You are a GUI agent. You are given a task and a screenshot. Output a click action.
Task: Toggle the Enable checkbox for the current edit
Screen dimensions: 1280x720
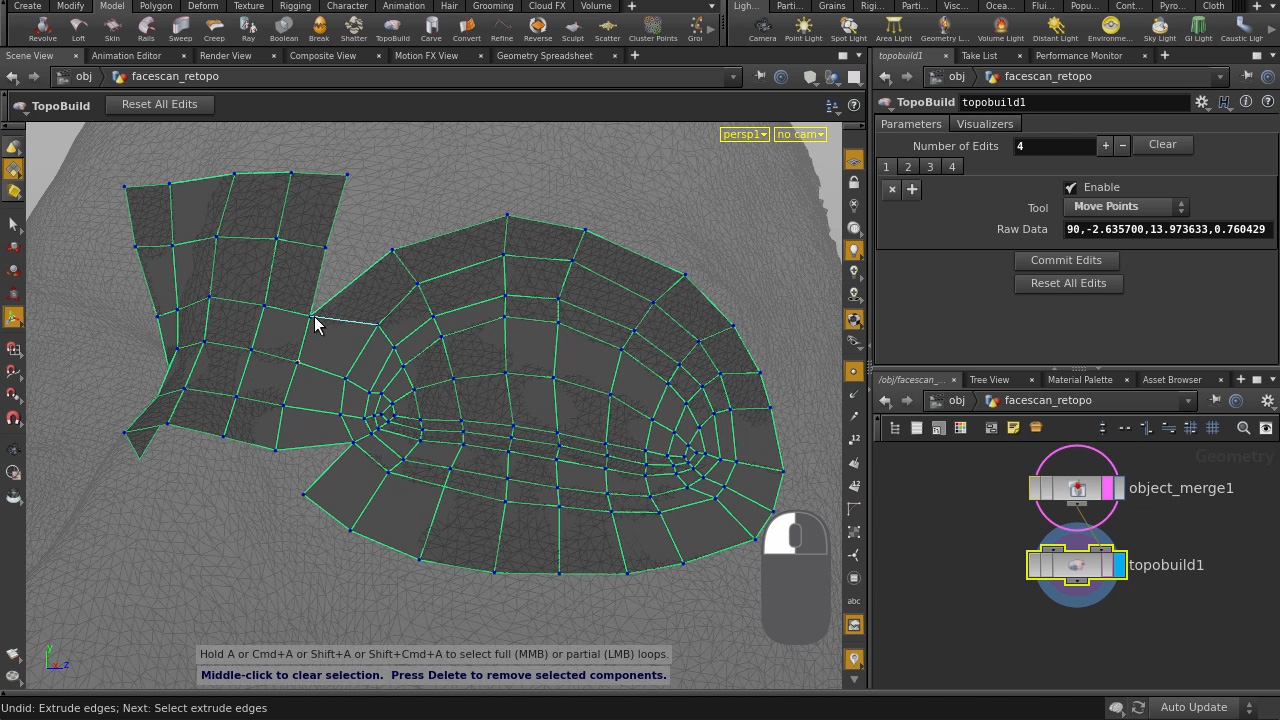pyautogui.click(x=1070, y=187)
